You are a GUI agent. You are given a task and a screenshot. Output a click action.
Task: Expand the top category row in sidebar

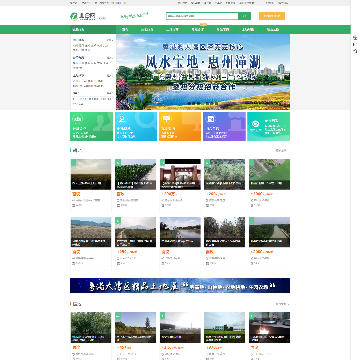(93, 40)
